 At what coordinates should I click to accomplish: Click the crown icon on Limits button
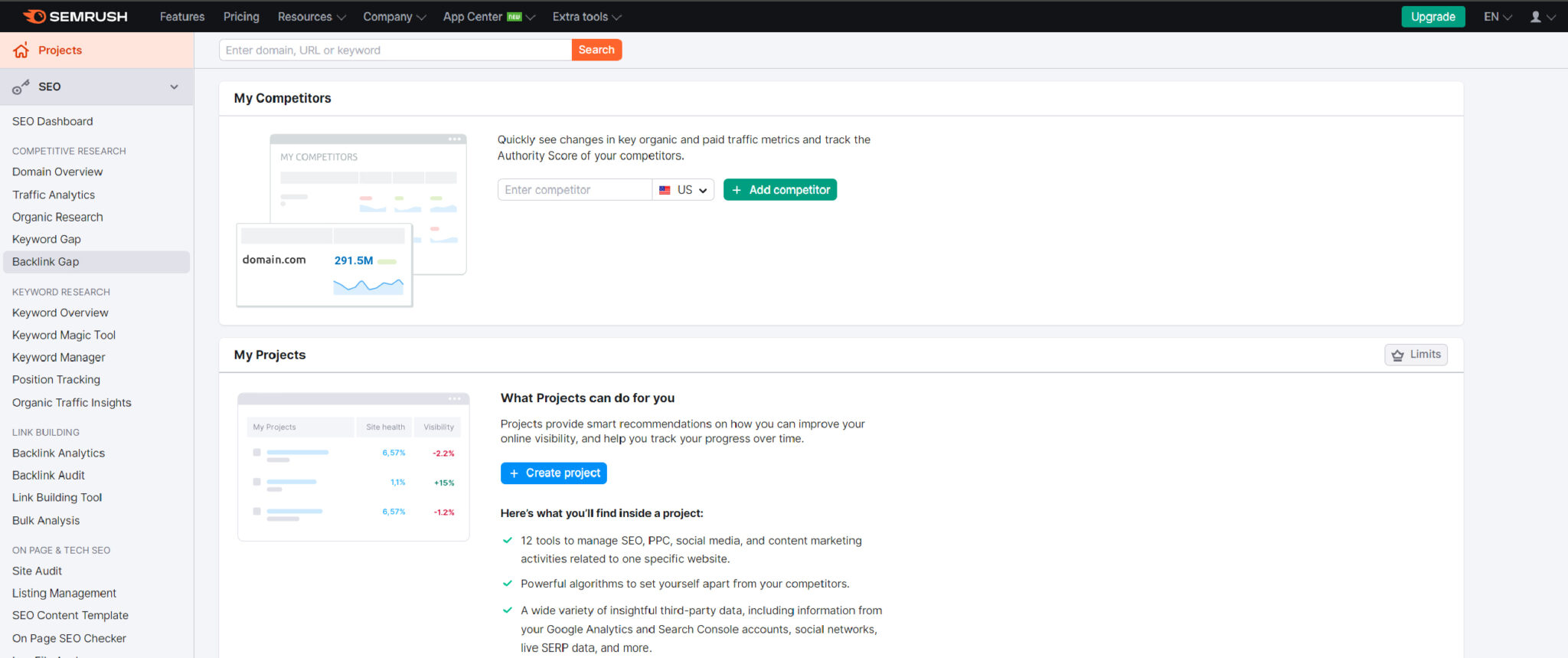1398,355
